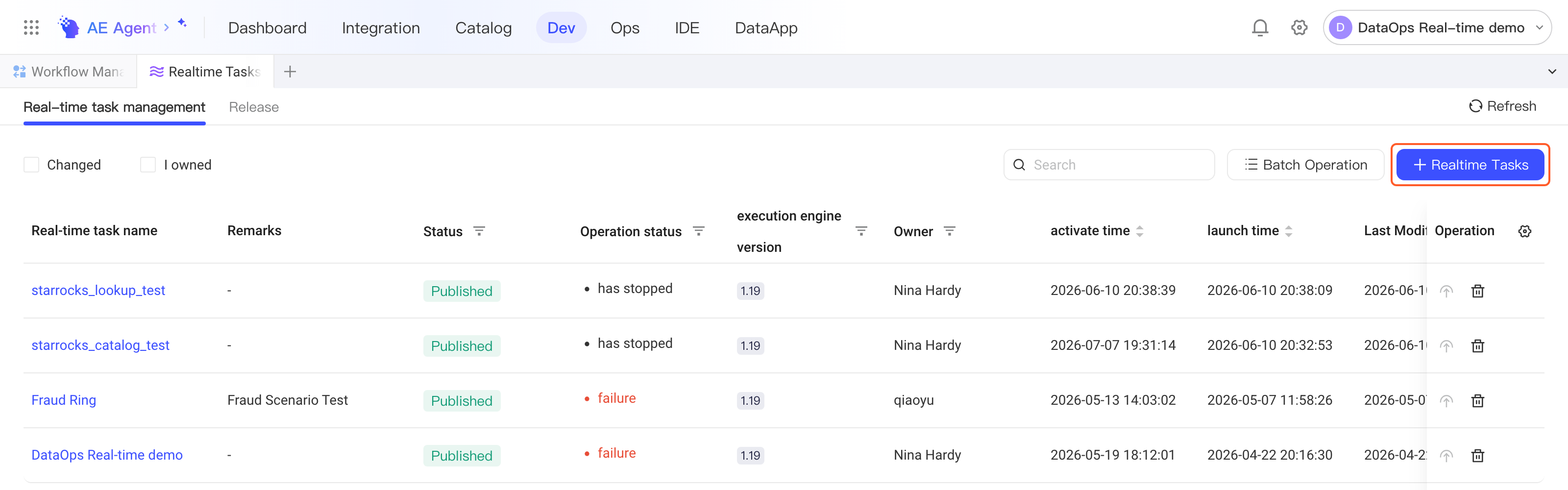Image resolution: width=1568 pixels, height=490 pixels.
Task: Add a new tab with the plus icon
Action: coord(290,72)
